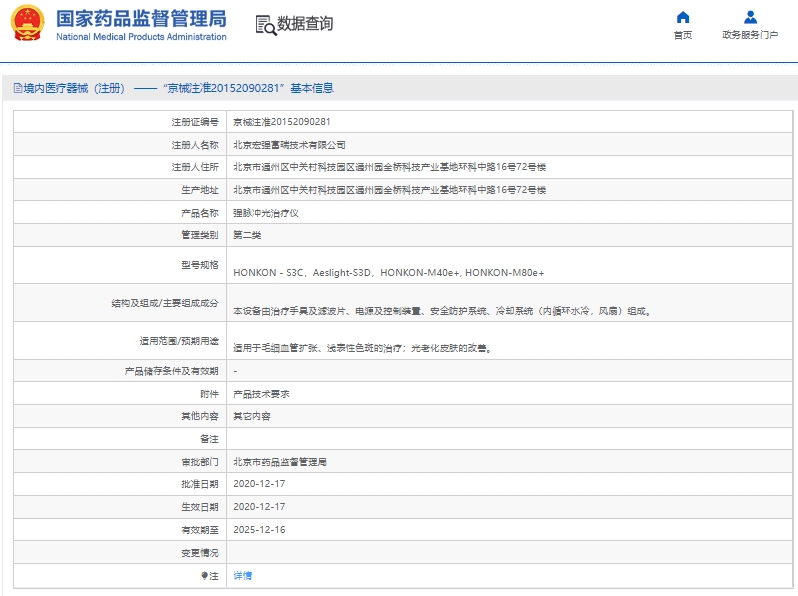This screenshot has height=596, width=798.
Task: Click the 有效期至 row label
Action: coord(200,530)
